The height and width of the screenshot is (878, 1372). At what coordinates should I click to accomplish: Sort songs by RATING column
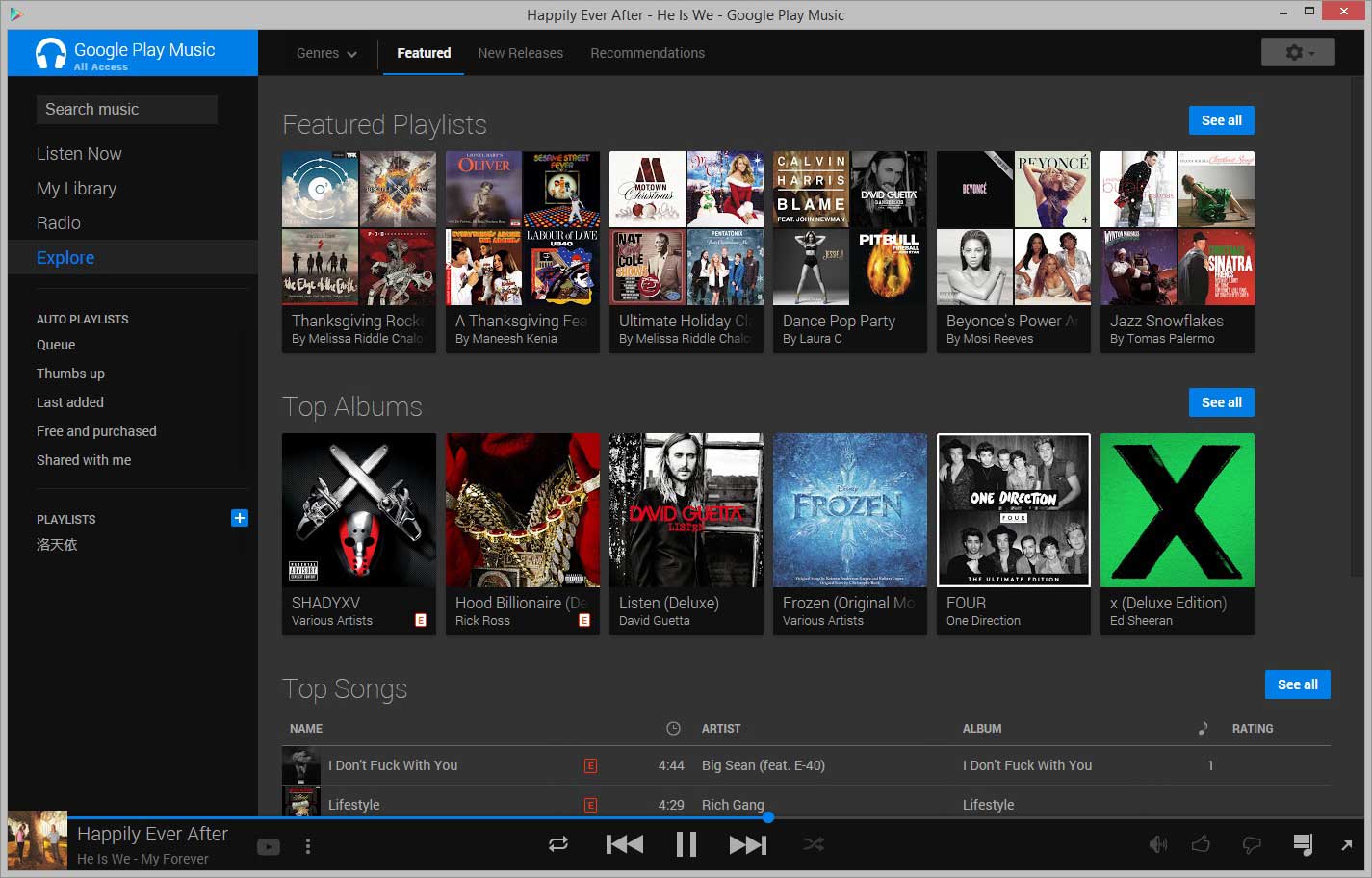(x=1253, y=729)
